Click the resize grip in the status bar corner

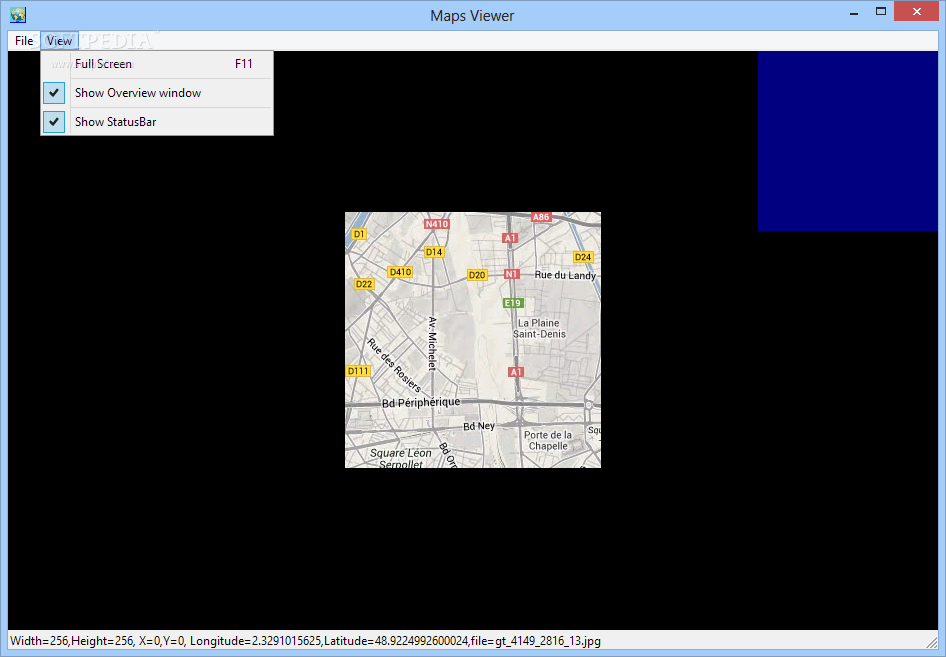(932, 641)
